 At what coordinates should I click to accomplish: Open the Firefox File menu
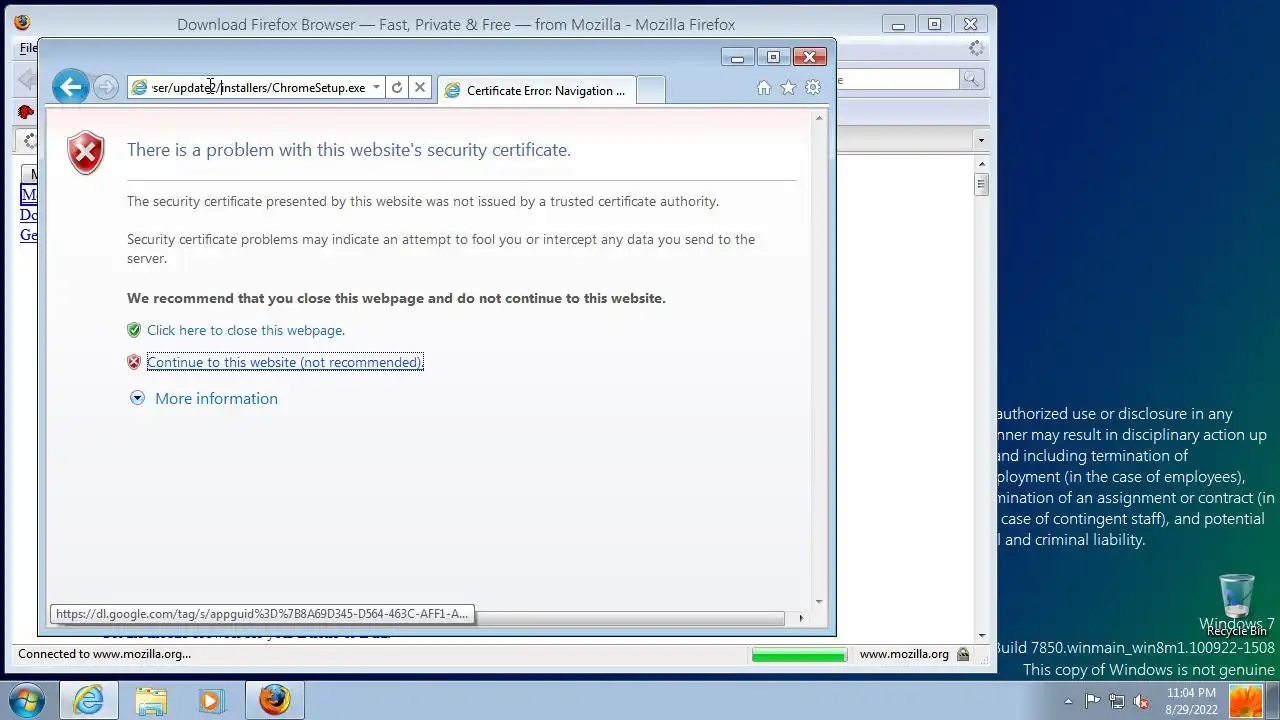(28, 48)
